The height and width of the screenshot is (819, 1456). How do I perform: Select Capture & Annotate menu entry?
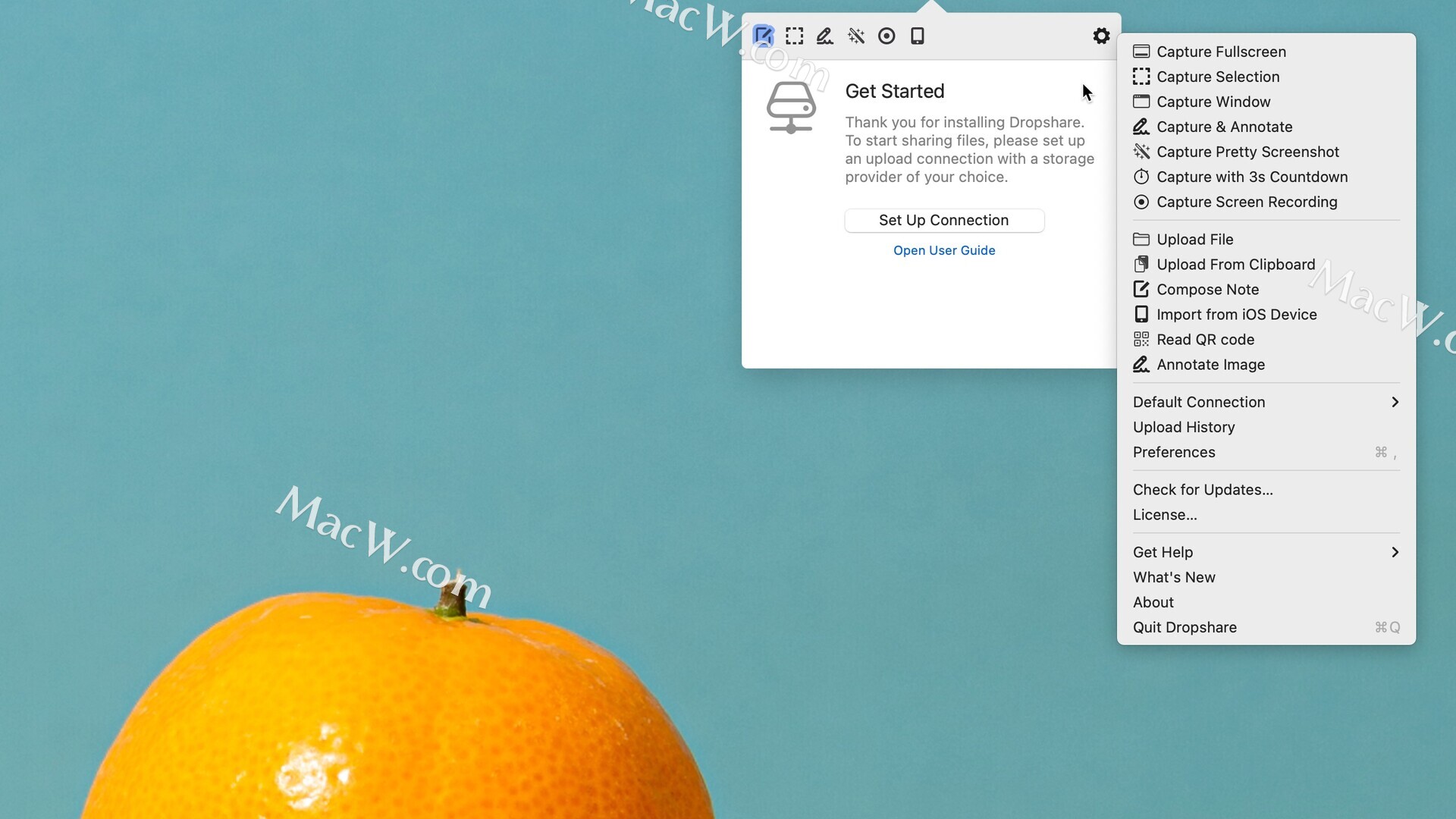[x=1266, y=127]
